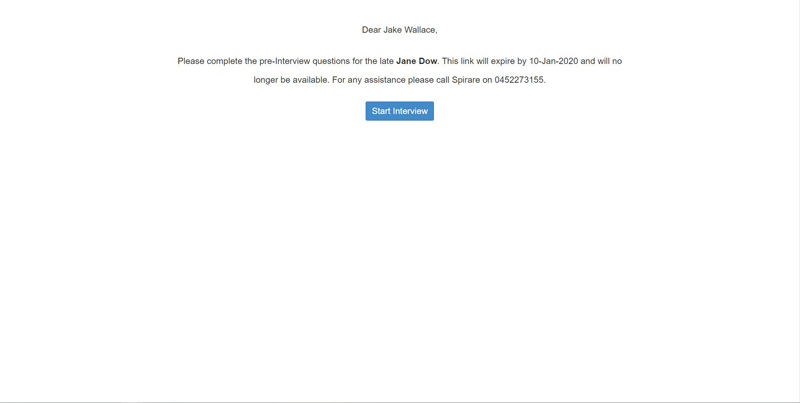
Task: Click the phone number 0452273155
Action: click(519, 80)
